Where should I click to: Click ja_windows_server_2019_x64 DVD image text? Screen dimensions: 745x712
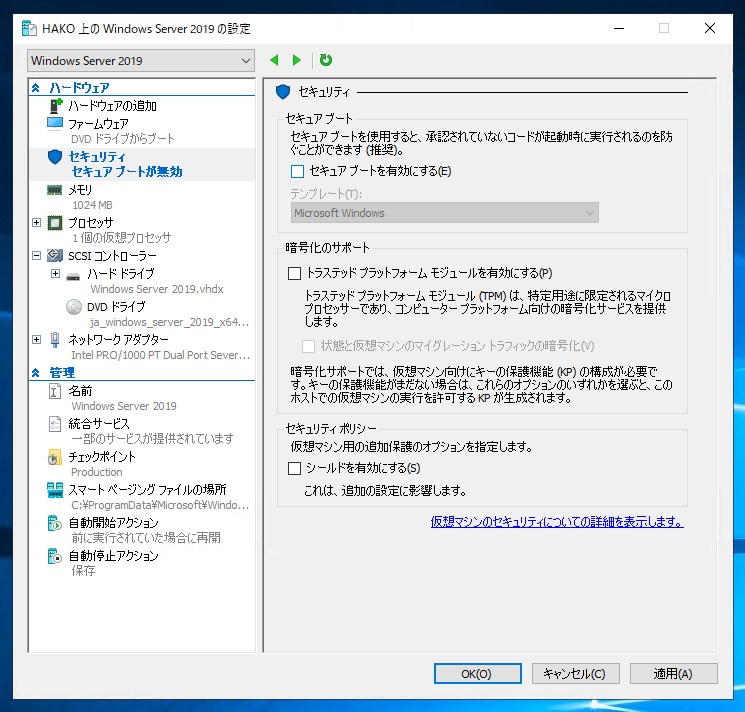(170, 322)
